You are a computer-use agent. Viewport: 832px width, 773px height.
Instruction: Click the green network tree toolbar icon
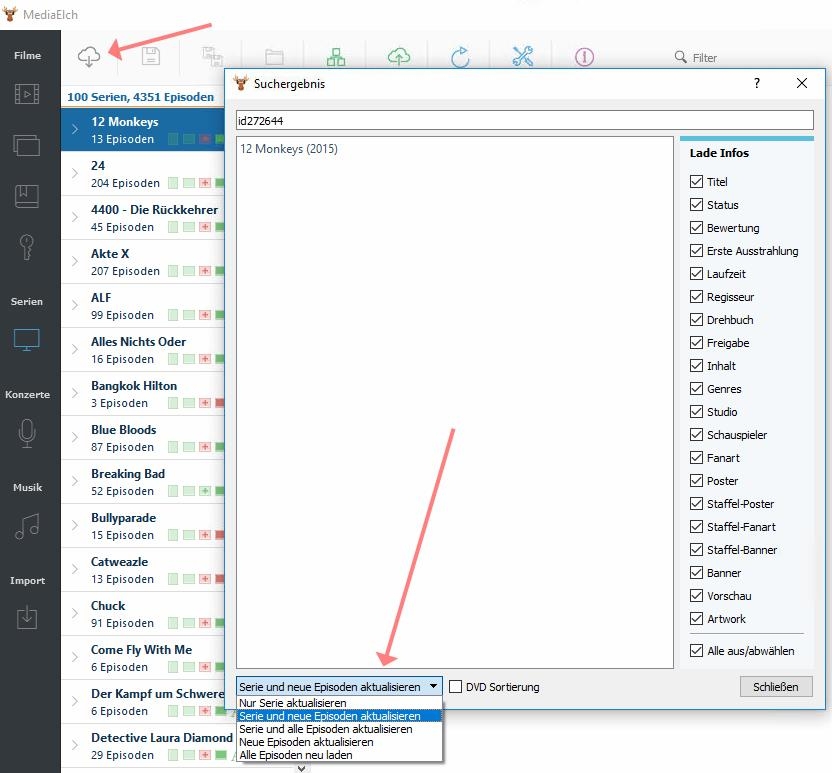coord(336,57)
